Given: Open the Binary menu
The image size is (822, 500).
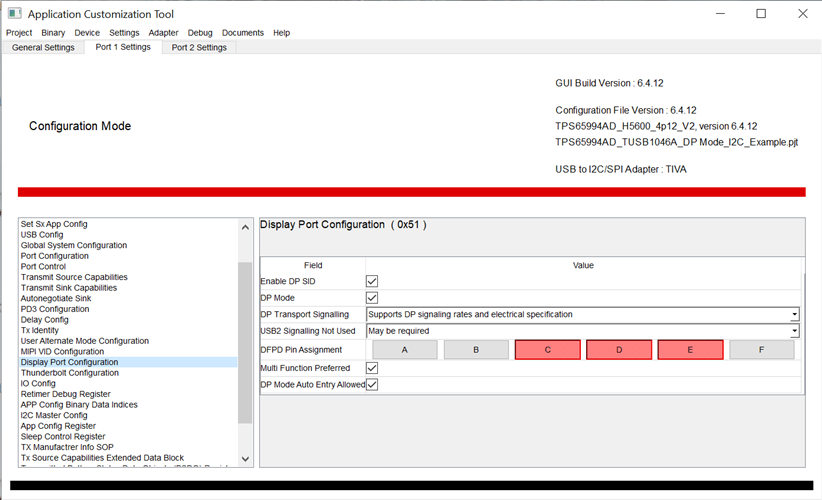Looking at the screenshot, I should tap(53, 32).
